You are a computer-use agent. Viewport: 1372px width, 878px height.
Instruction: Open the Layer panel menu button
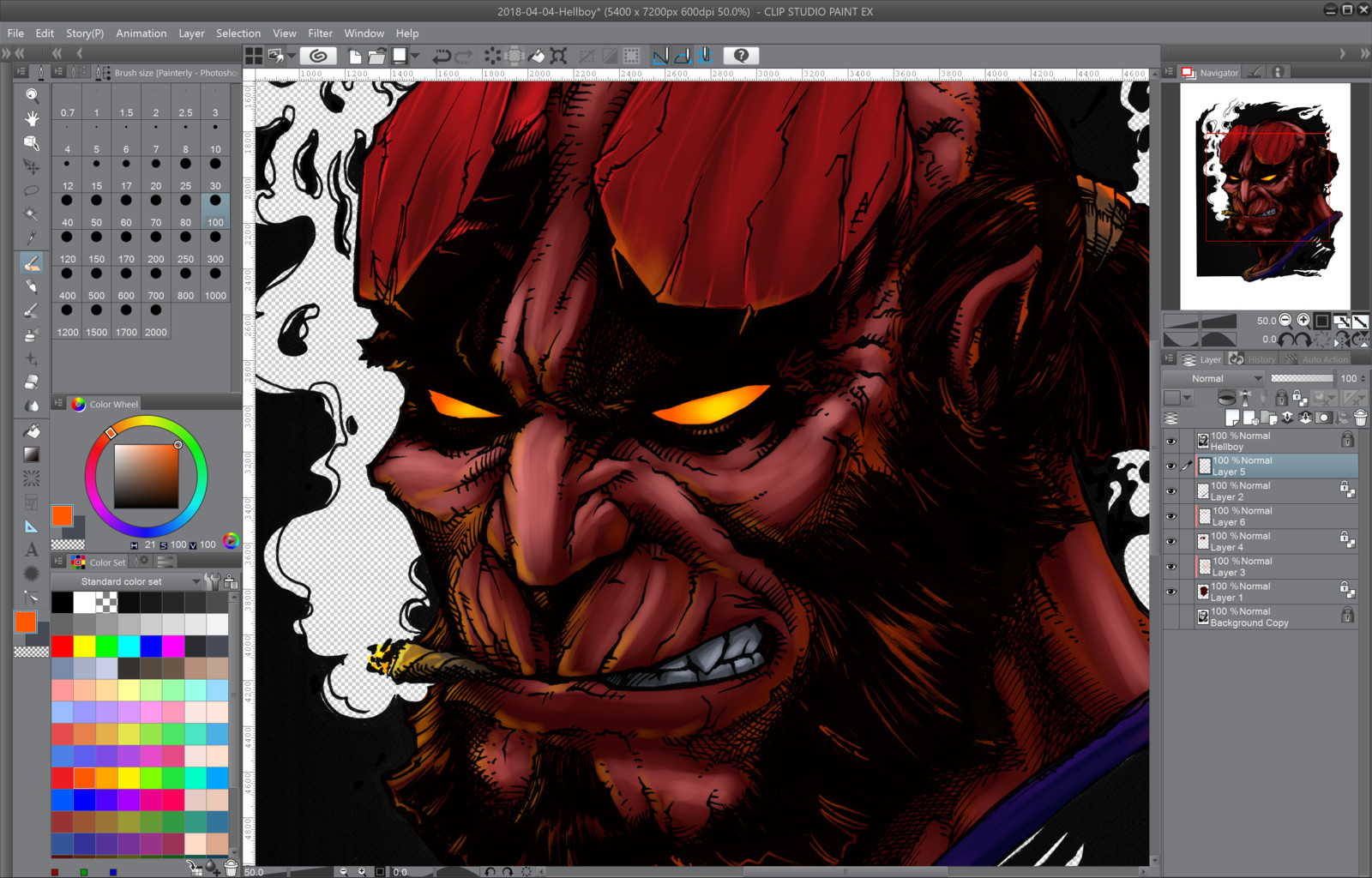[x=1169, y=358]
